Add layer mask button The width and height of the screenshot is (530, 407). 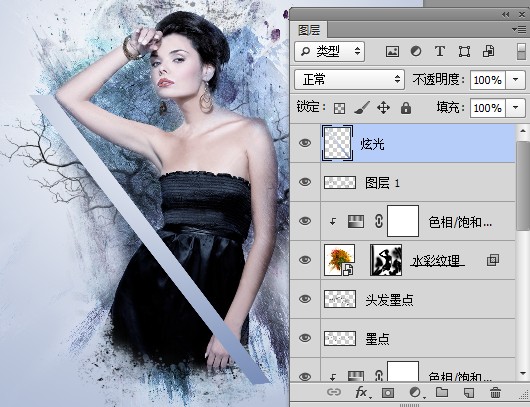(x=388, y=392)
